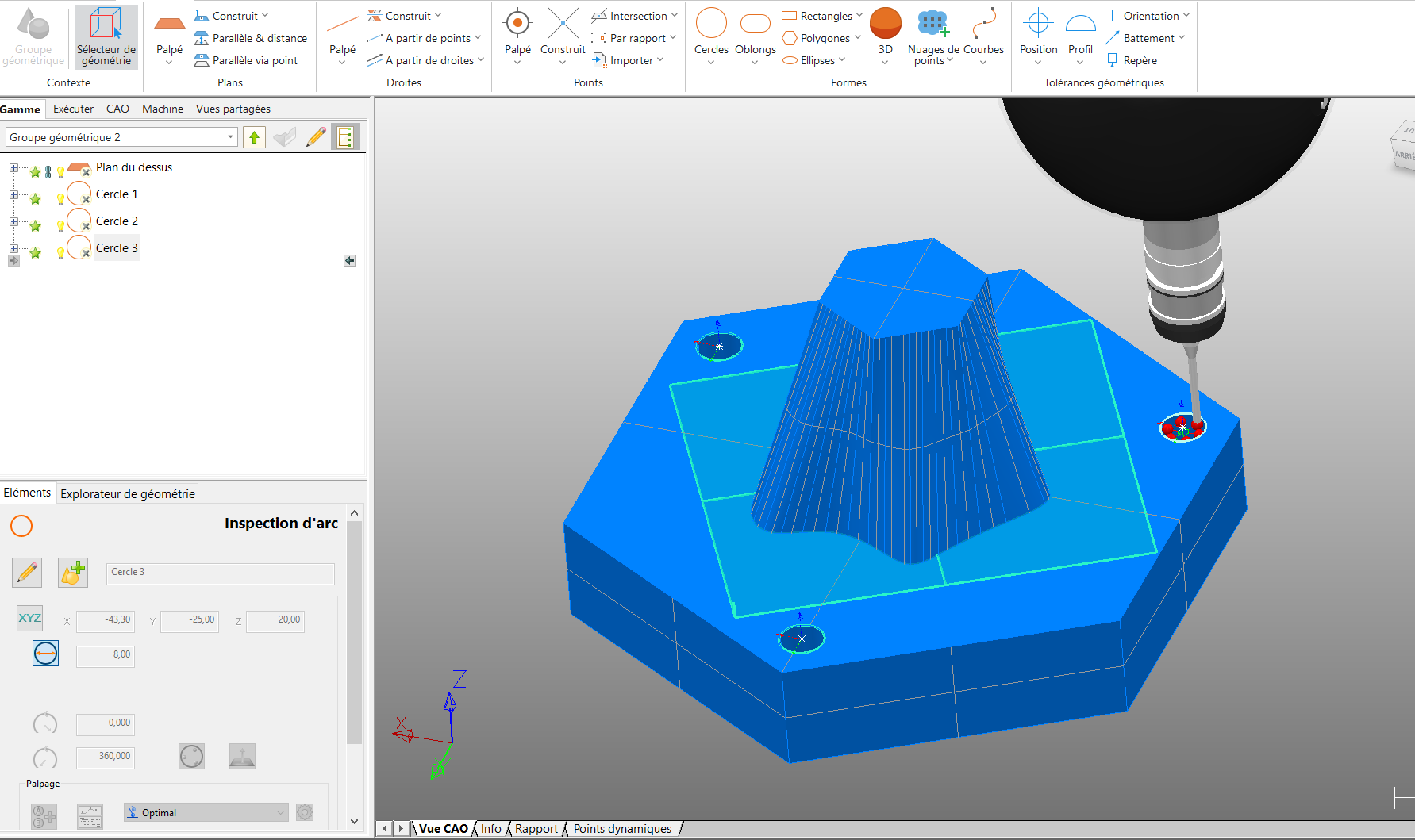1415x840 pixels.
Task: Expand the Plan du dessus tree node
Action: (13, 168)
